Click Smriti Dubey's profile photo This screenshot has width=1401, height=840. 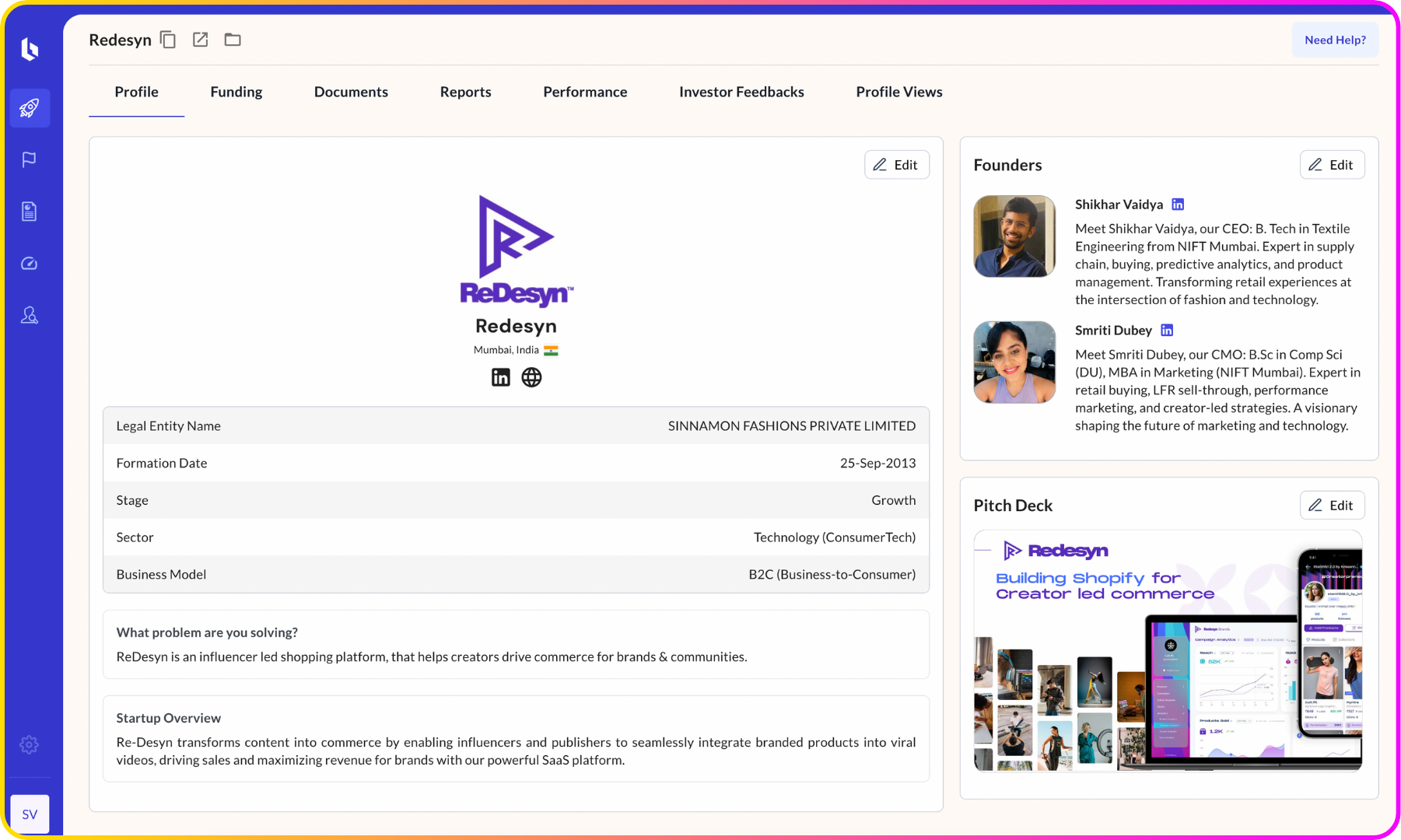[x=1014, y=362]
